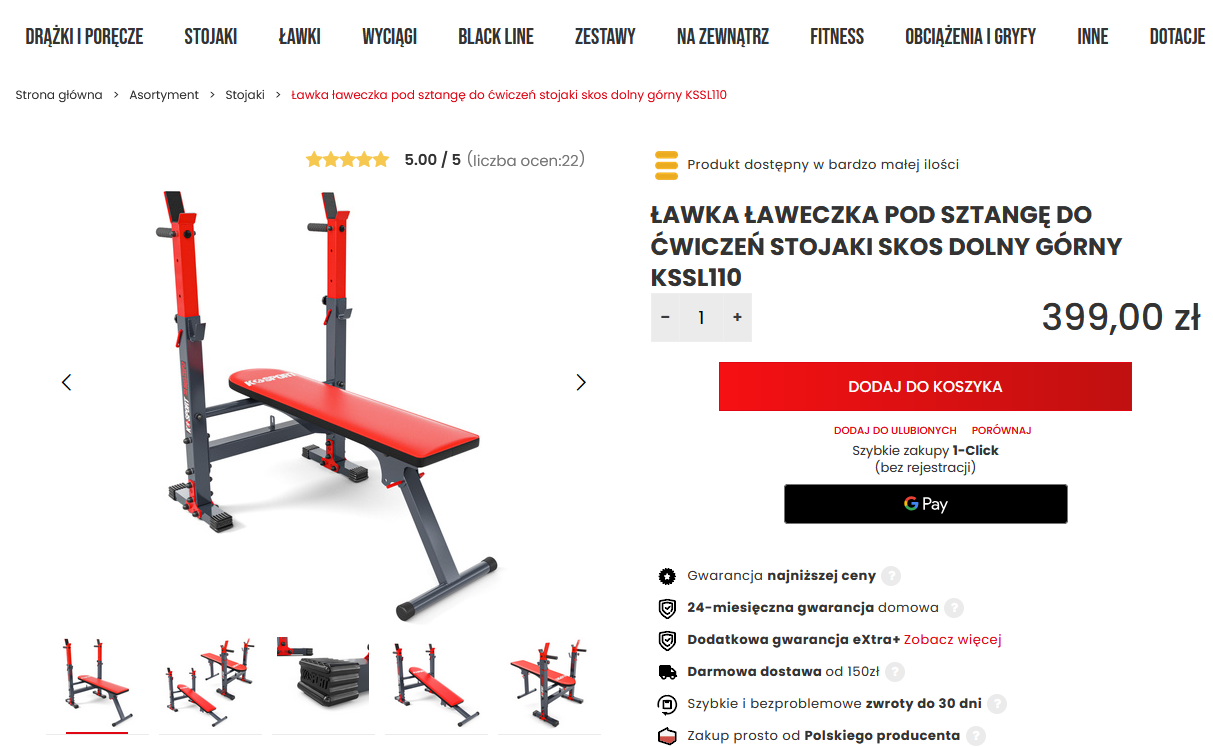Increase quantity with the plus button

[x=737, y=317]
